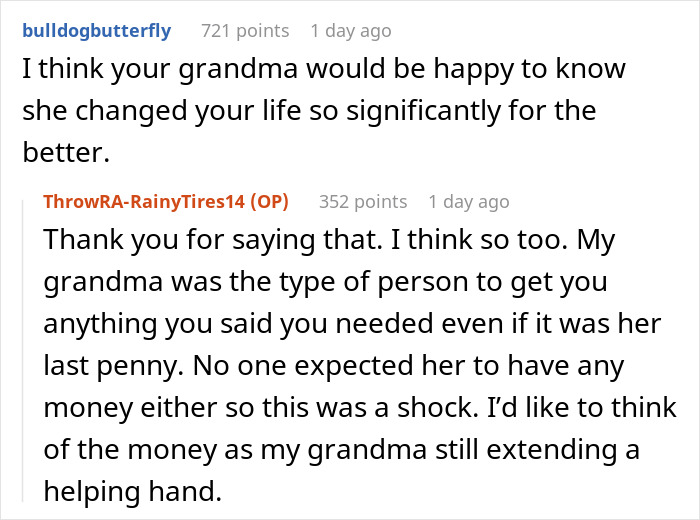Collapse the reply using the vertical thread line
700x520 pixels.
(23, 351)
